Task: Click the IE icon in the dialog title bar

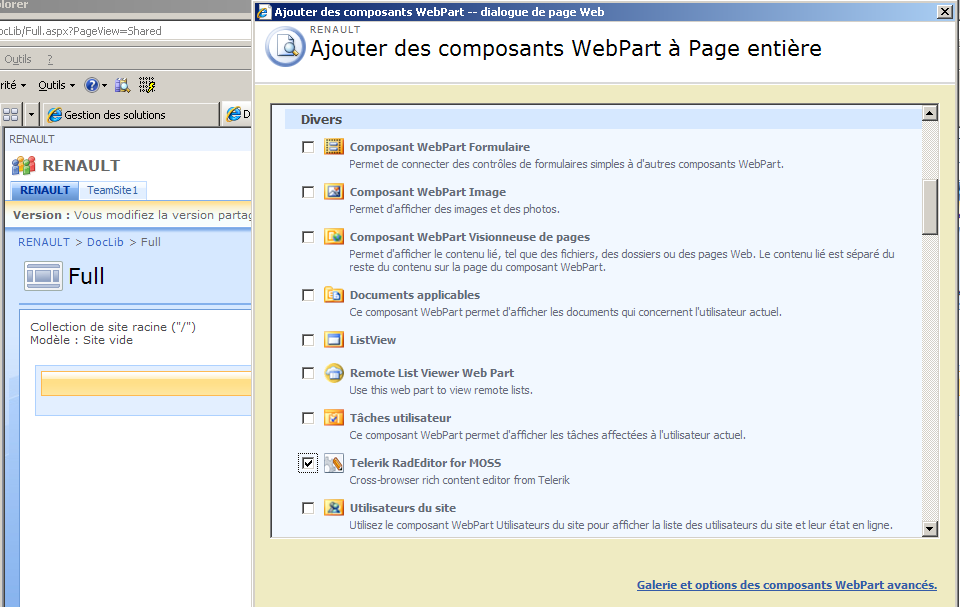Action: 264,12
